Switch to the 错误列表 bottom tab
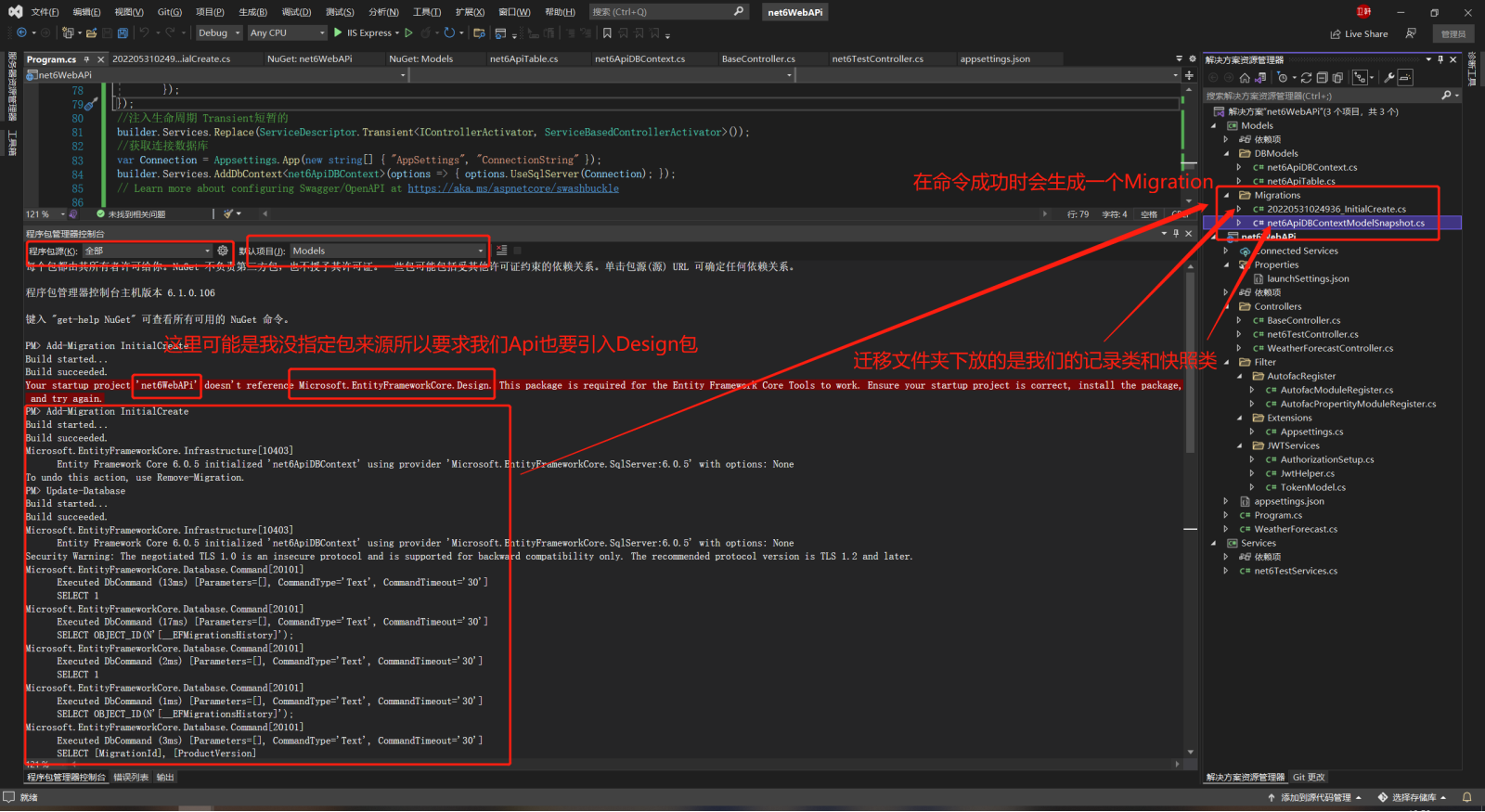The width and height of the screenshot is (1485, 812). (x=131, y=778)
